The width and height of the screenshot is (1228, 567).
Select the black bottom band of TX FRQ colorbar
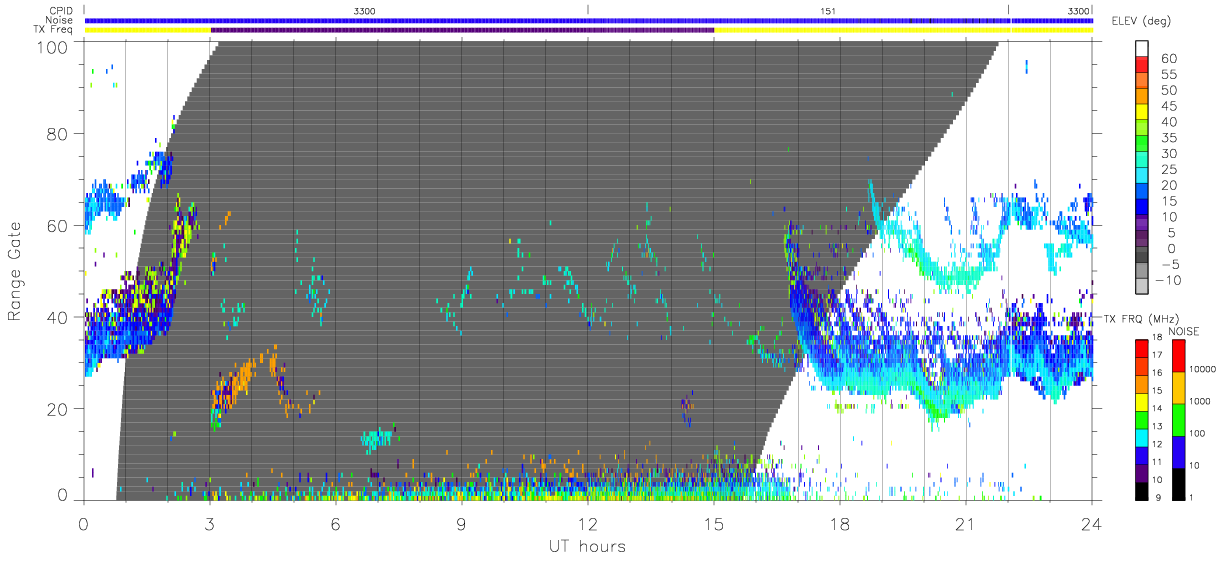tap(1142, 491)
